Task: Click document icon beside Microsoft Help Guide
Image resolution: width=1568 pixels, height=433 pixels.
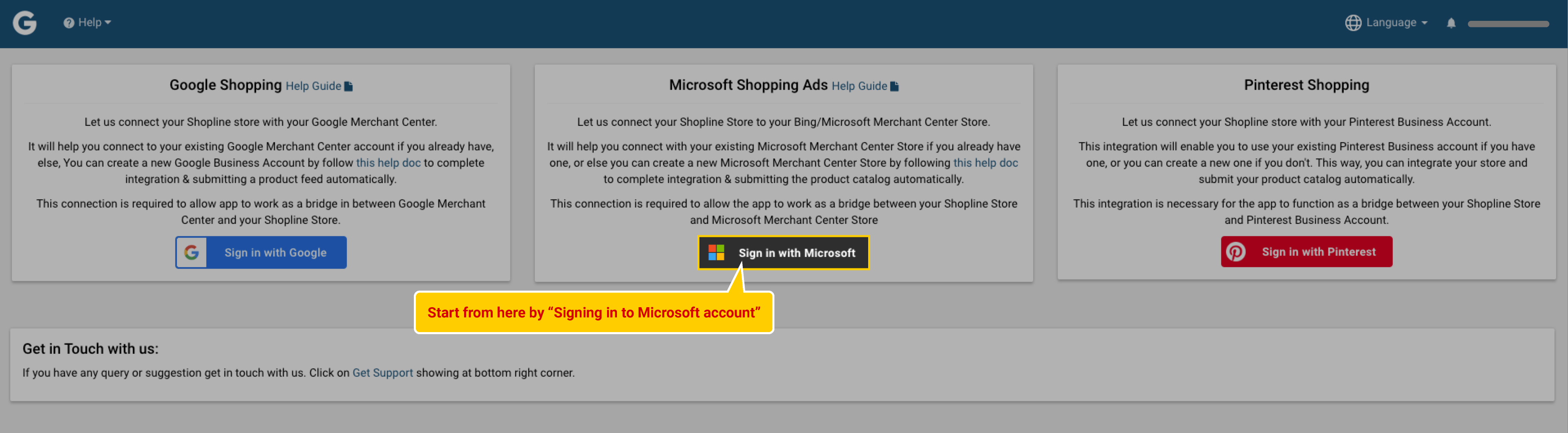Action: 895,86
